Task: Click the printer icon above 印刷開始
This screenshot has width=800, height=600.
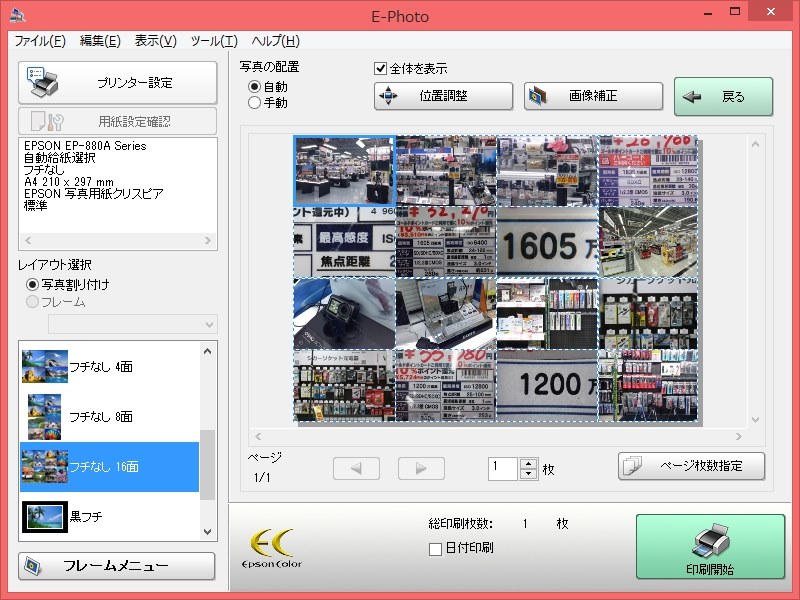Action: (711, 541)
